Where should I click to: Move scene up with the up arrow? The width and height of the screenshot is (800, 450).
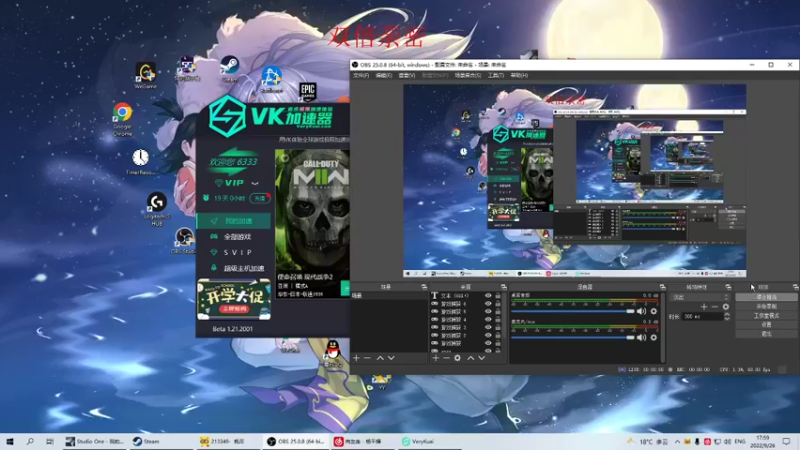point(380,358)
